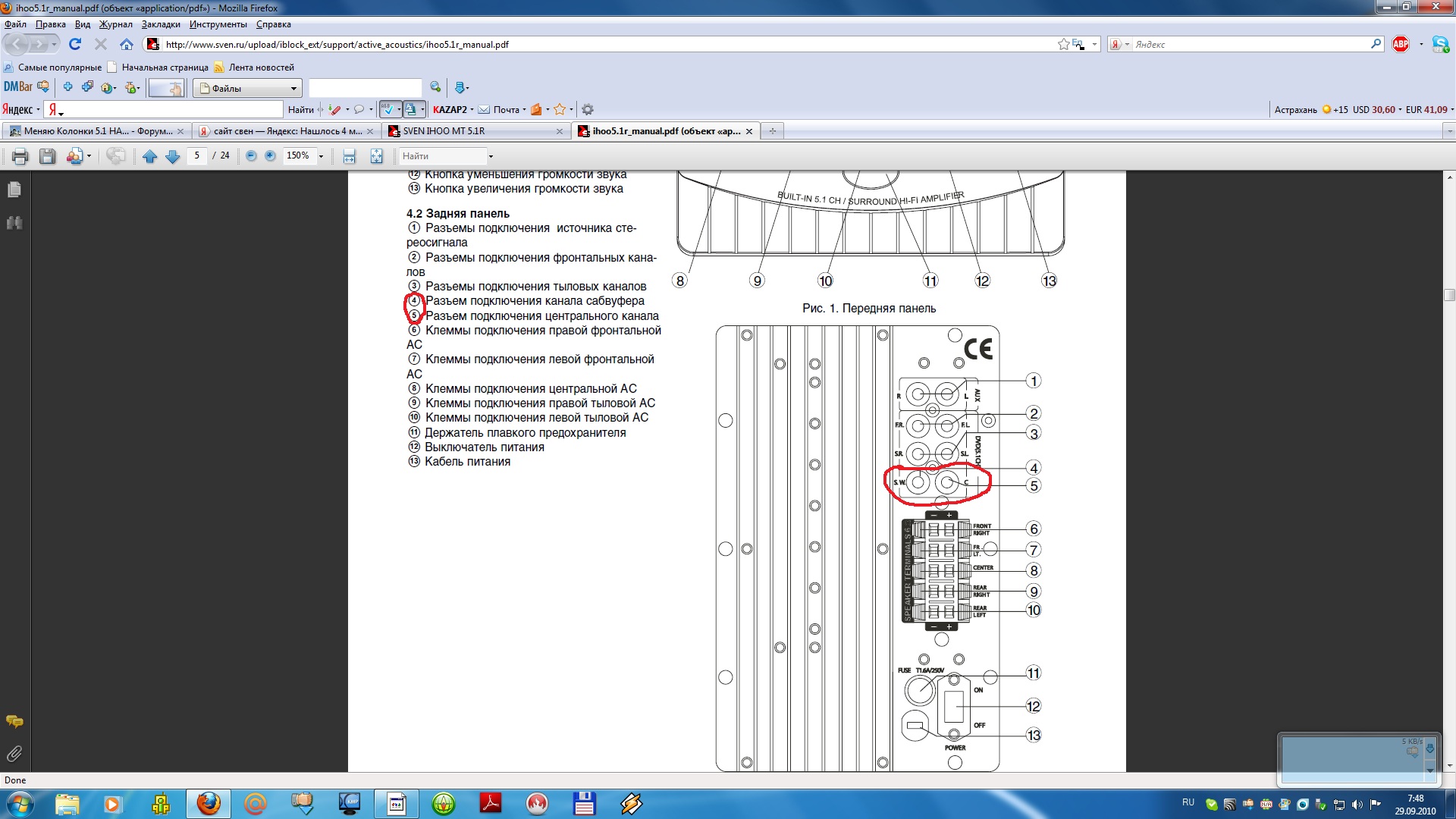Viewport: 1456px width, 819px height.
Task: Click the Skype toolbar icon
Action: [1440, 44]
